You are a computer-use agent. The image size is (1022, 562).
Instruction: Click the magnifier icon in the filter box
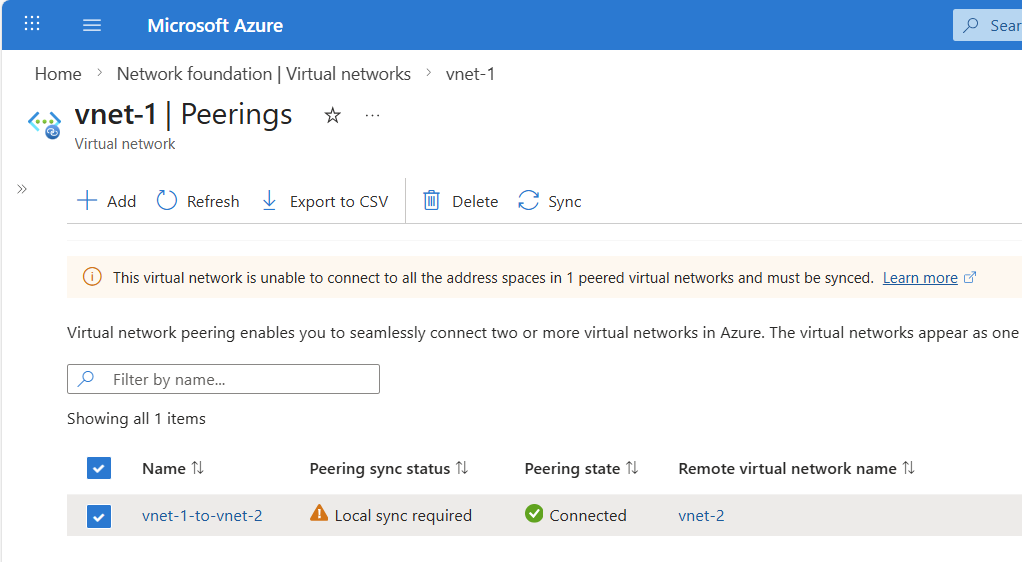point(86,379)
